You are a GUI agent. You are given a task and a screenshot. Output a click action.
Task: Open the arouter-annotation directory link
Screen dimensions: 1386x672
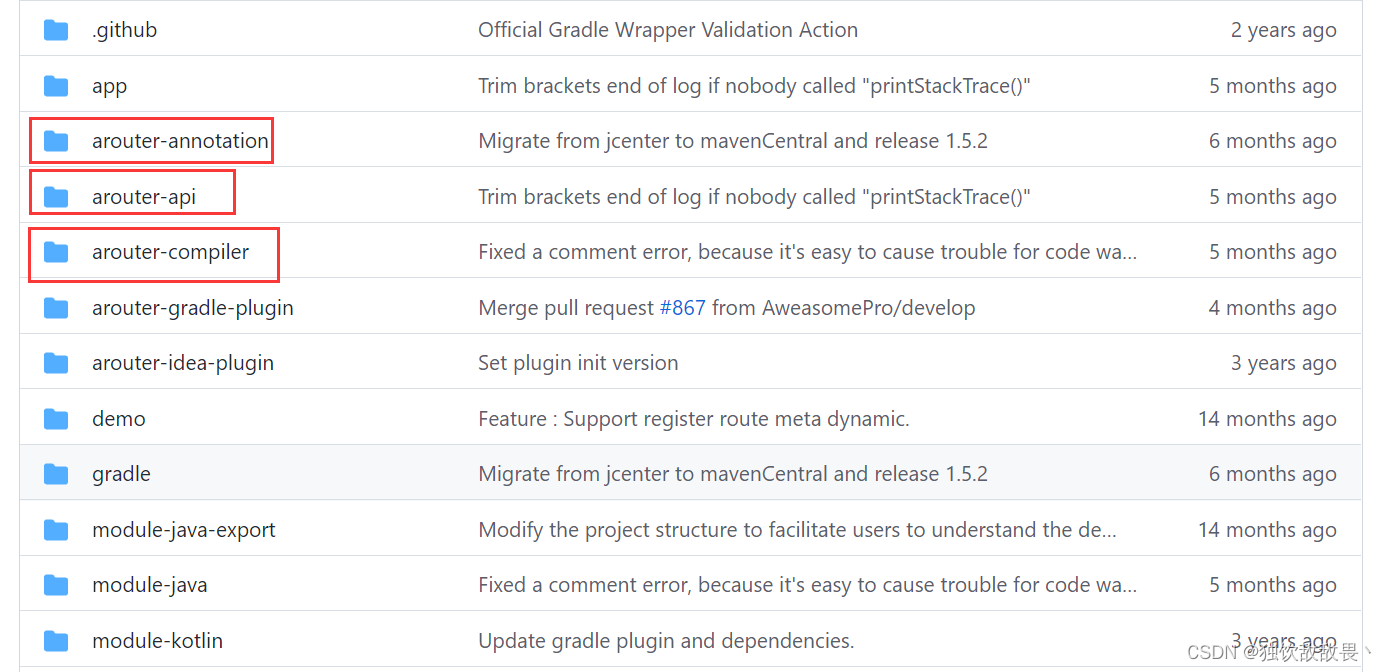pyautogui.click(x=180, y=141)
